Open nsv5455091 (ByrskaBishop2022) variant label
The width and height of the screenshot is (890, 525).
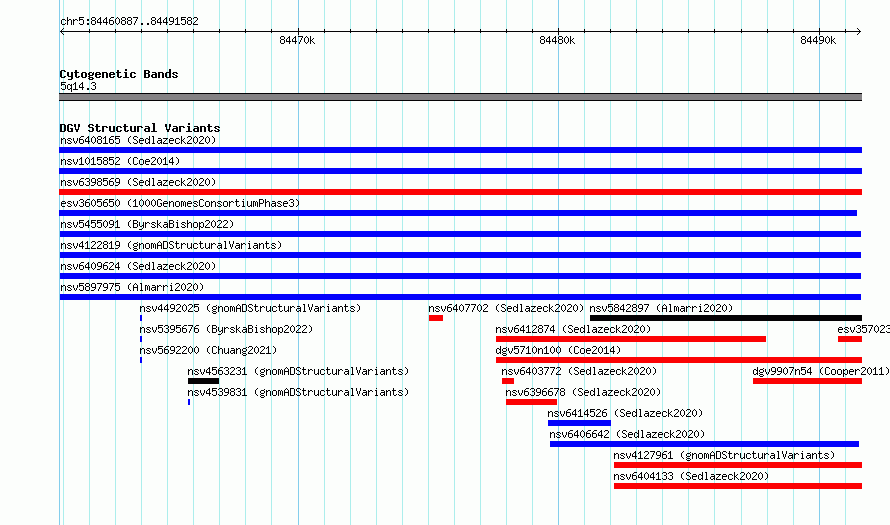(147, 224)
